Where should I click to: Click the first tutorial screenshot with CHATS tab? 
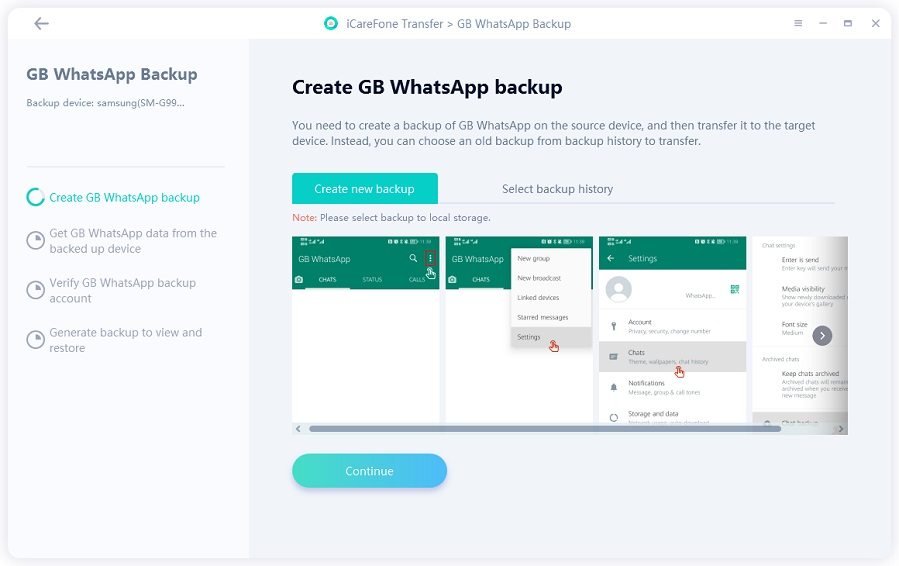coord(366,329)
